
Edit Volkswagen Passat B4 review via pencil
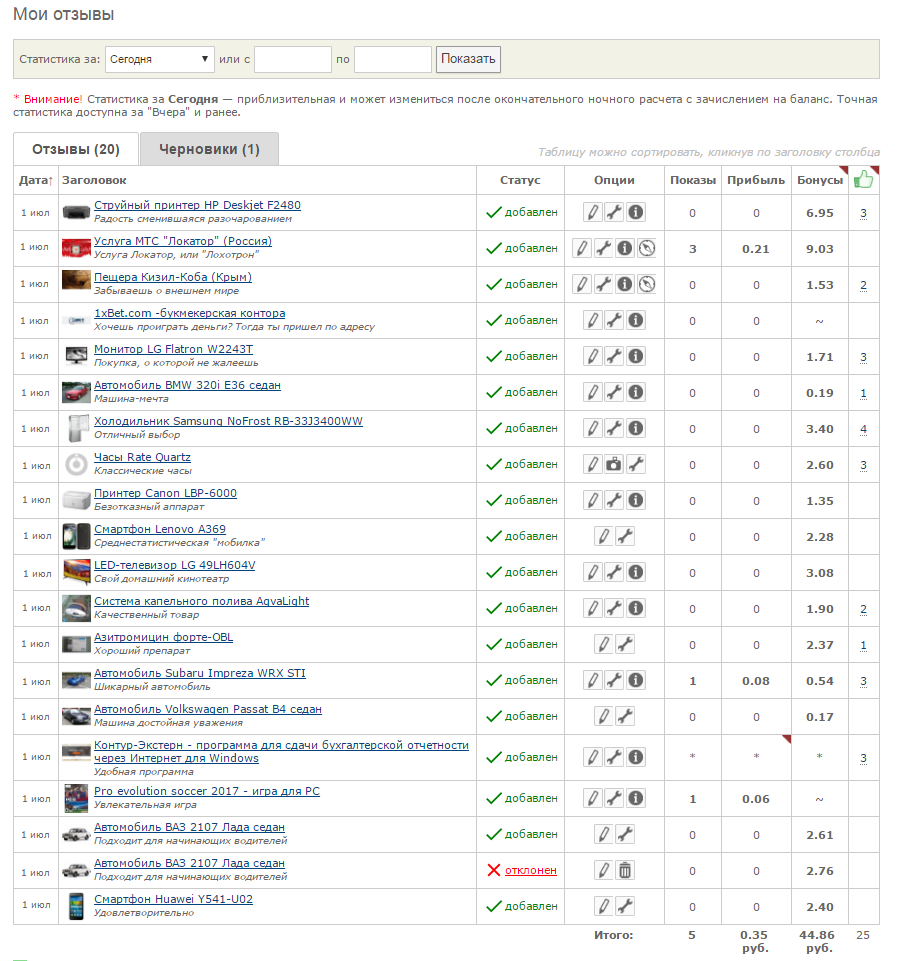(x=603, y=716)
